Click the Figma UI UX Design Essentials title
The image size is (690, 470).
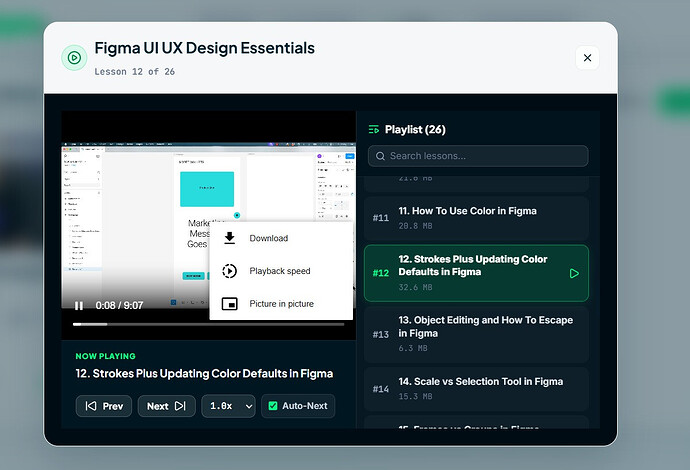(x=205, y=48)
